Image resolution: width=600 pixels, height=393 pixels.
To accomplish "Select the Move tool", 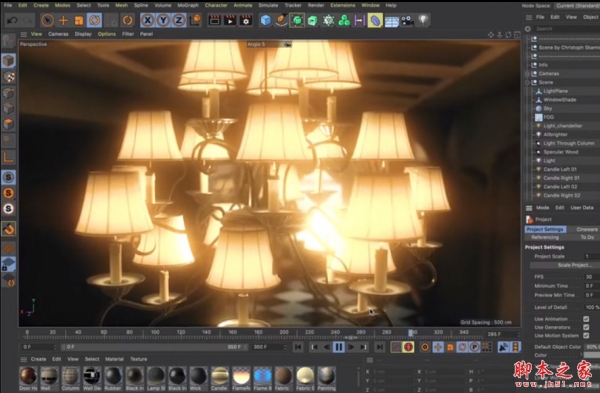I will (x=63, y=20).
